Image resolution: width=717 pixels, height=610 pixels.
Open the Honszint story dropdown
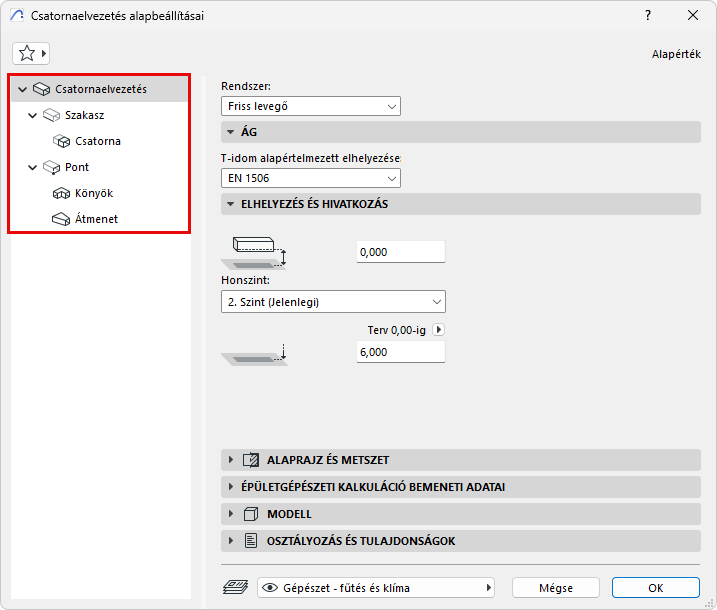[x=333, y=302]
